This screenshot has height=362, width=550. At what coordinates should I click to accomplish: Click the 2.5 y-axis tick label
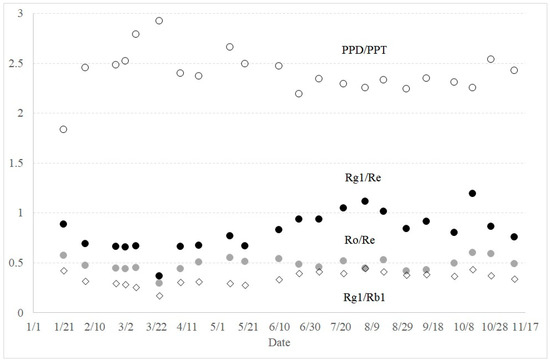point(16,63)
